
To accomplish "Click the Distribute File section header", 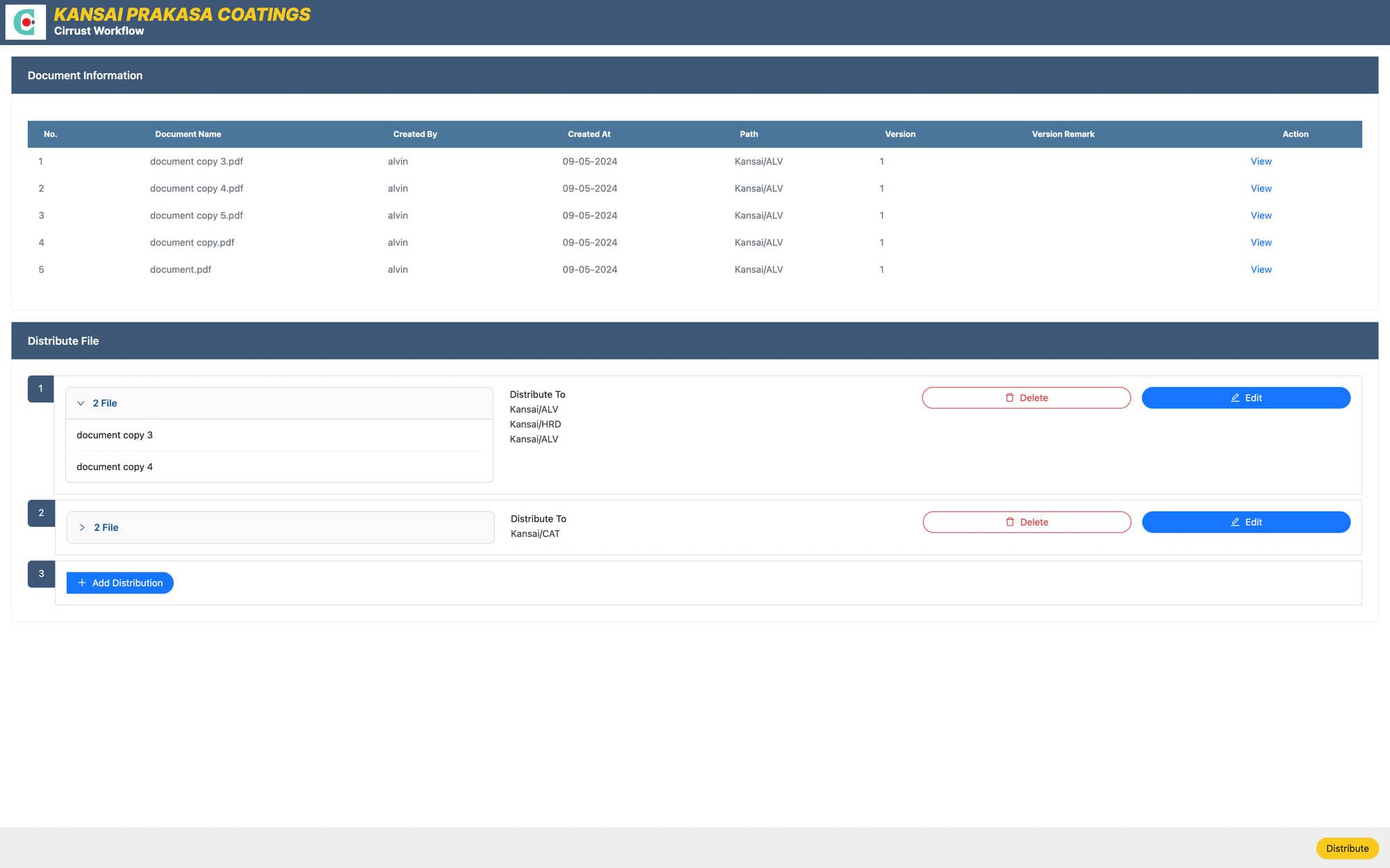I will 63,341.
